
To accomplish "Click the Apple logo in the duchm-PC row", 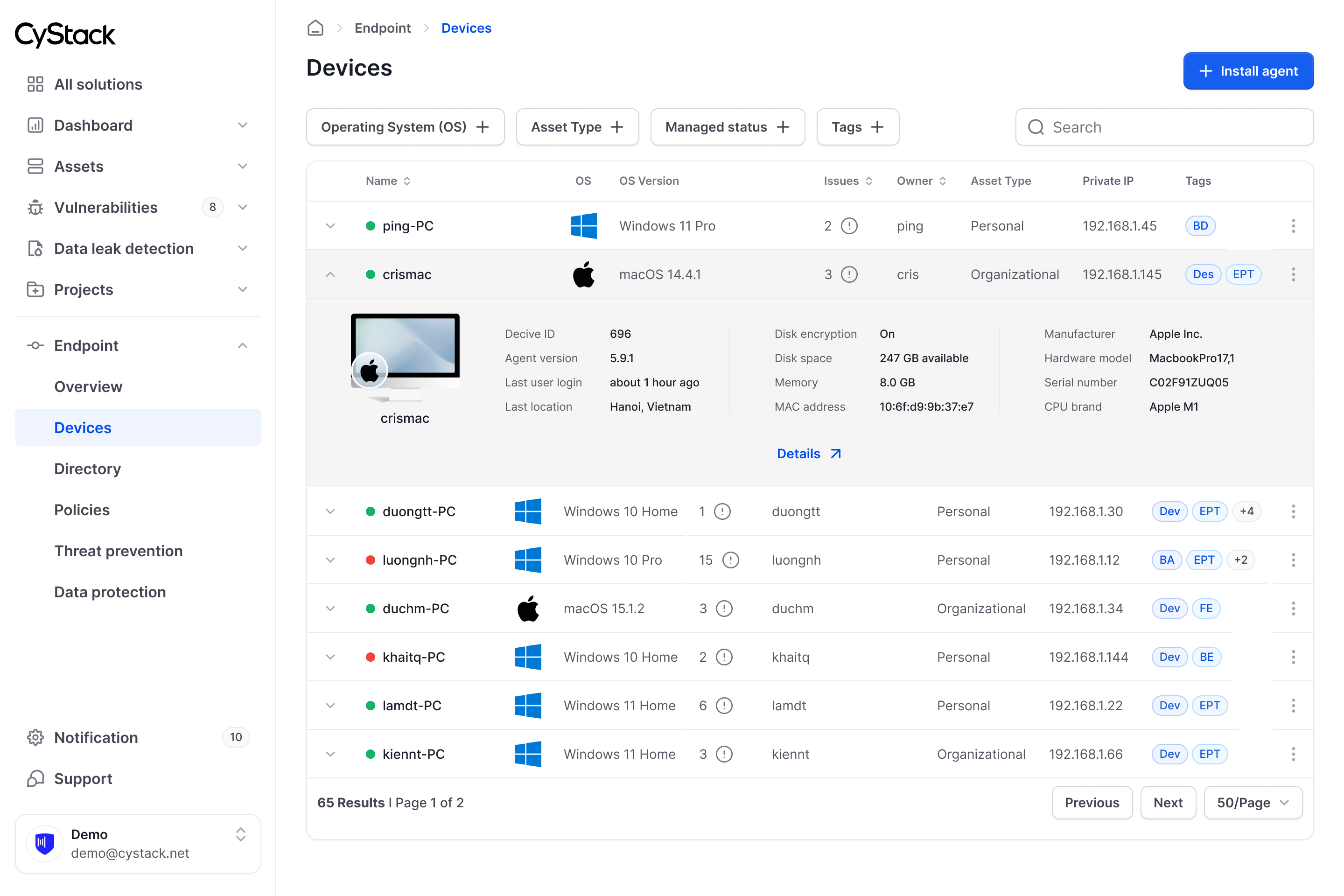I will pyautogui.click(x=527, y=609).
